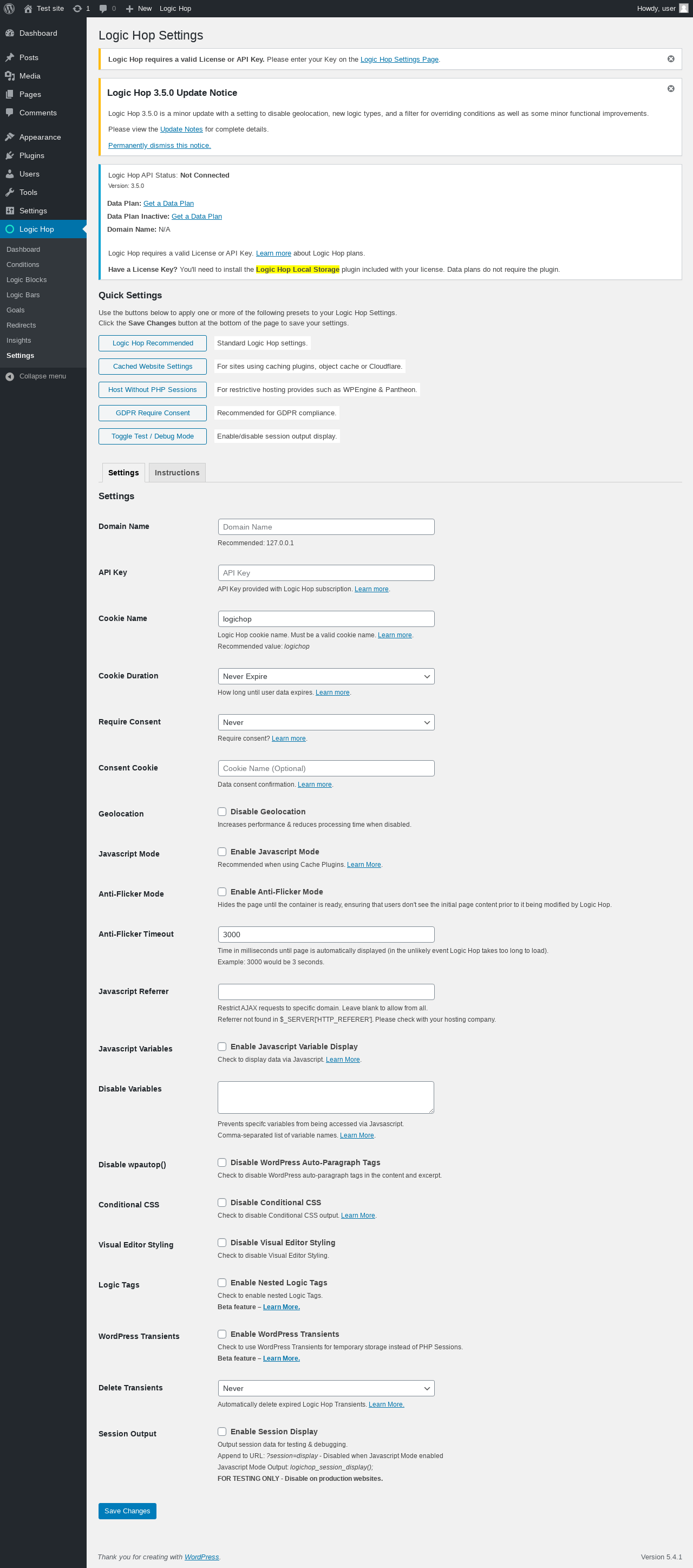
Task: Open the Plugins menu icon in sidebar
Action: 10,156
